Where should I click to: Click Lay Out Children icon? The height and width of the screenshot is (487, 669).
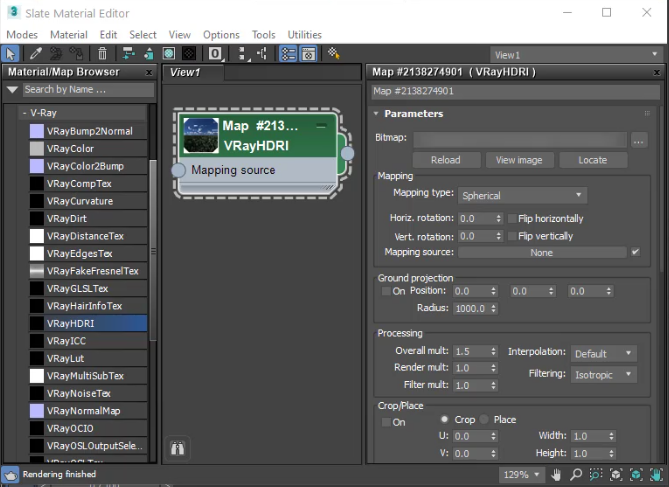click(x=262, y=54)
